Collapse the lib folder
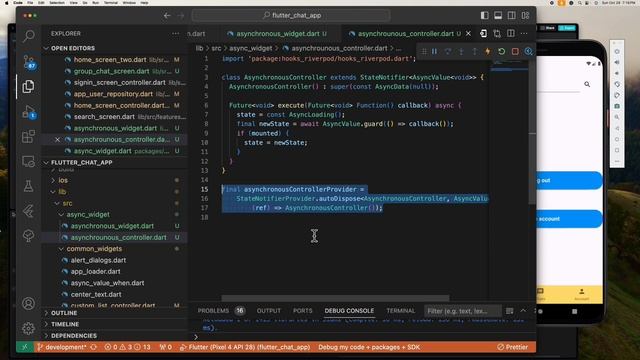Viewport: 640px width, 360px height. [x=62, y=191]
